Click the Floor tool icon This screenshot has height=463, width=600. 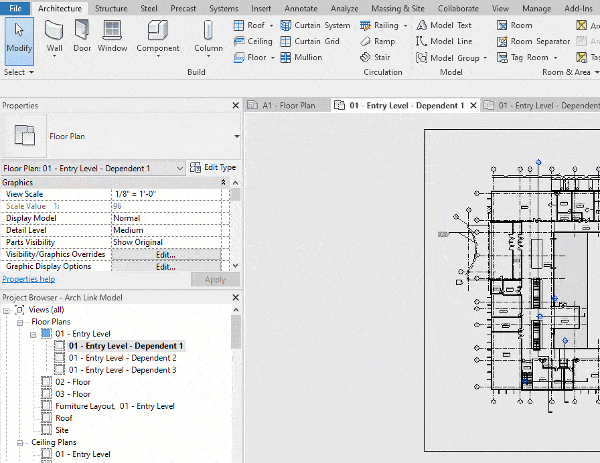(239, 57)
